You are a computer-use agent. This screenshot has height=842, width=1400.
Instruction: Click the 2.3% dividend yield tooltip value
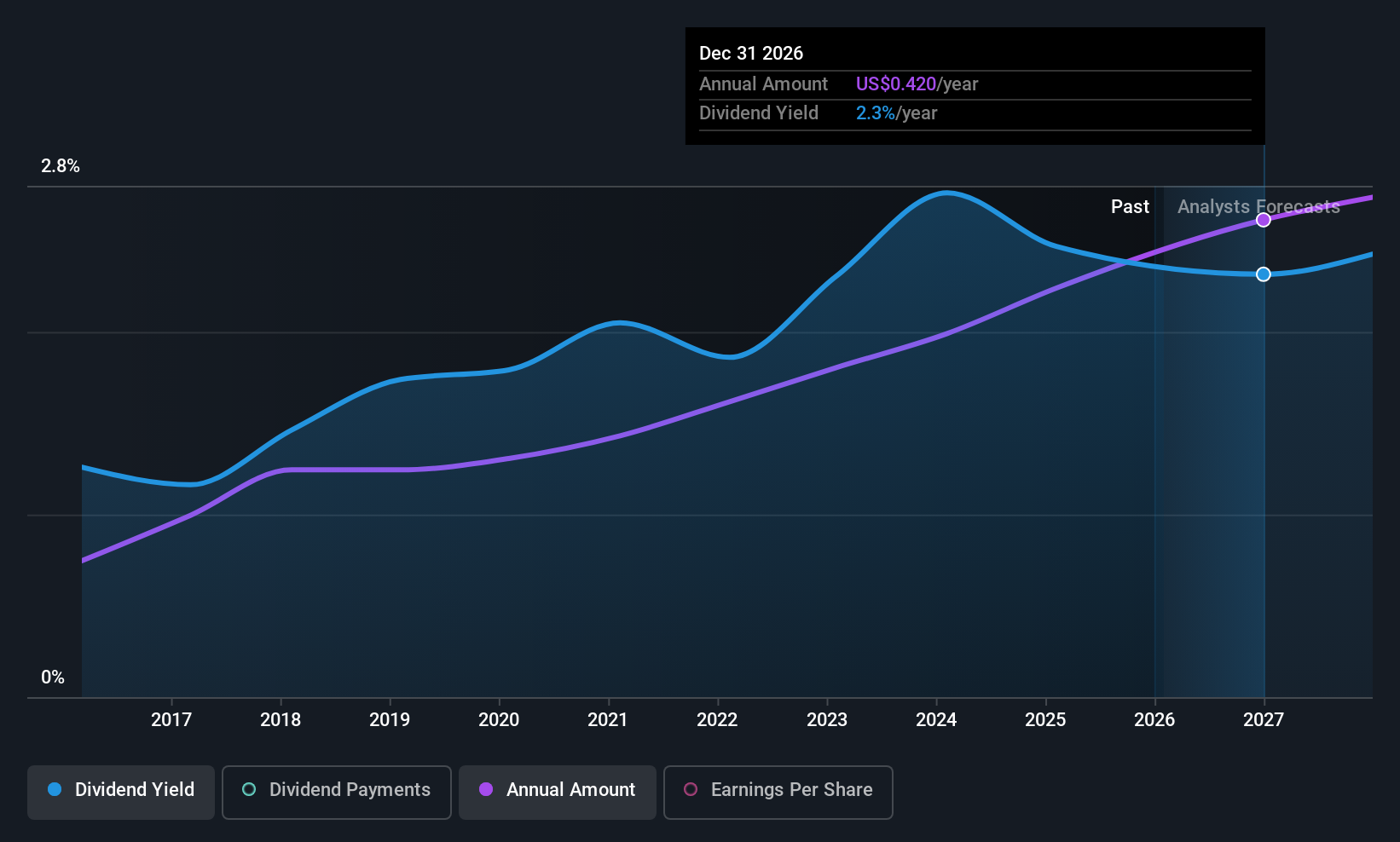[876, 113]
